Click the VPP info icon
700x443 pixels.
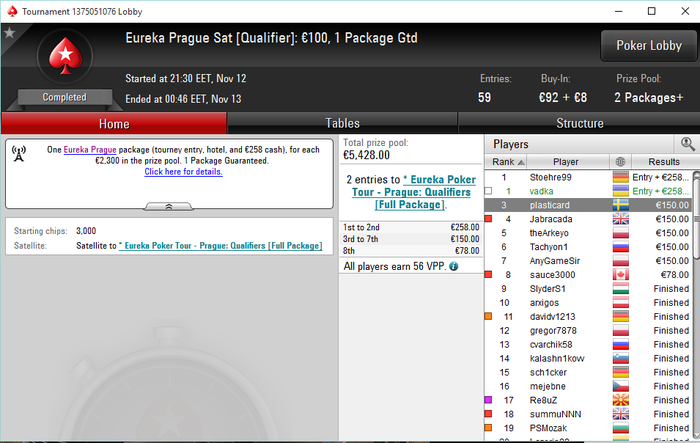[x=454, y=267]
